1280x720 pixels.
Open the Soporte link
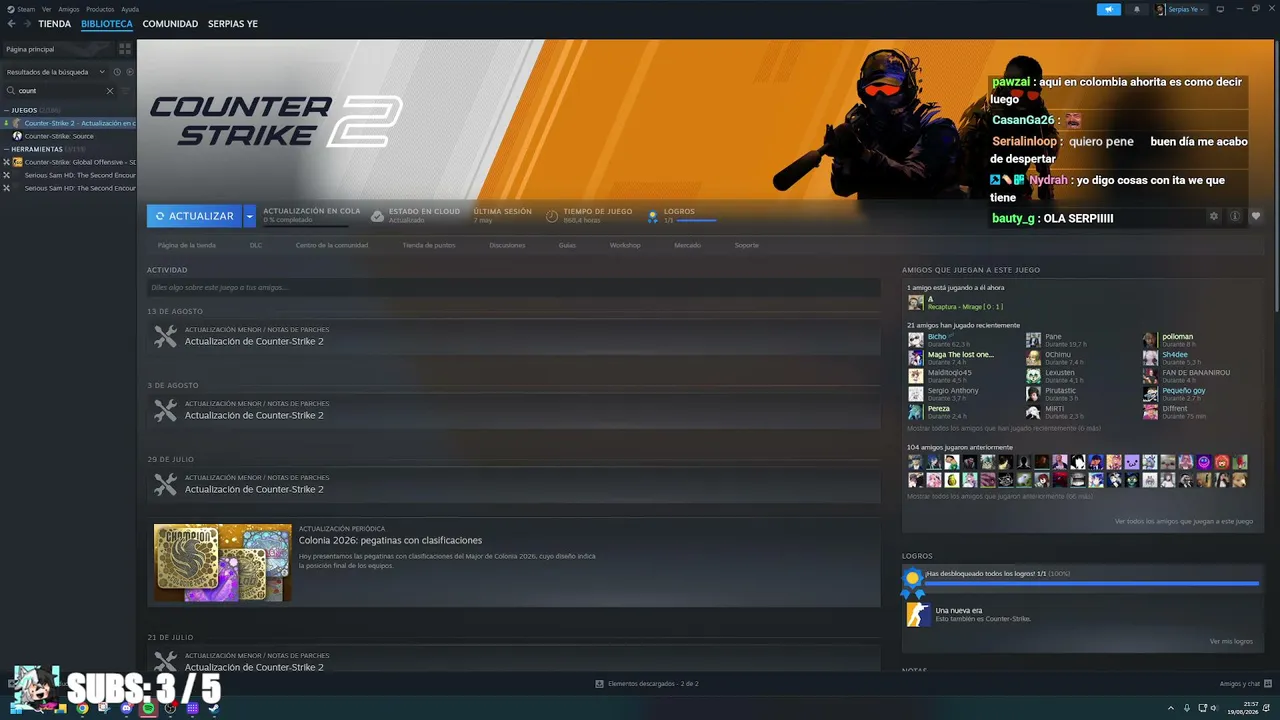tap(747, 245)
